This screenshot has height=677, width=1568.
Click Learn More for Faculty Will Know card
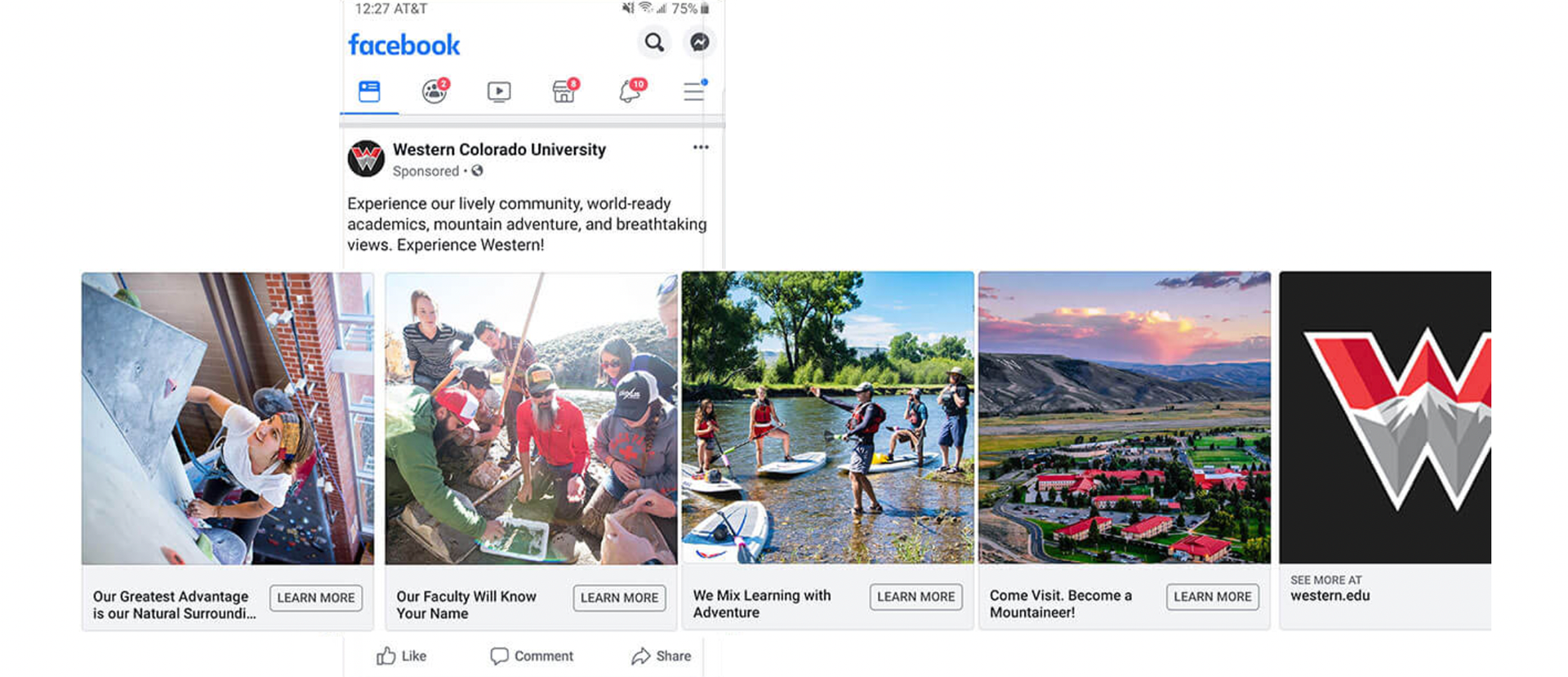click(x=619, y=598)
